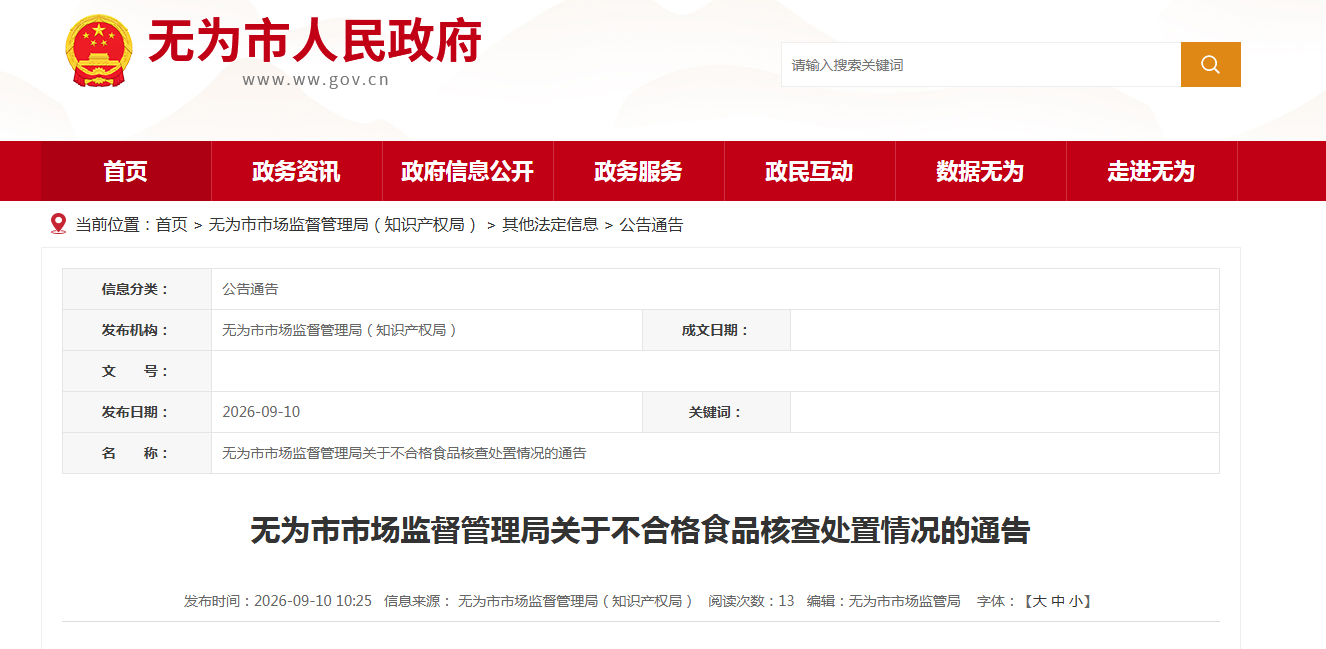Set font size to 中
The height and width of the screenshot is (649, 1326).
[x=1057, y=601]
